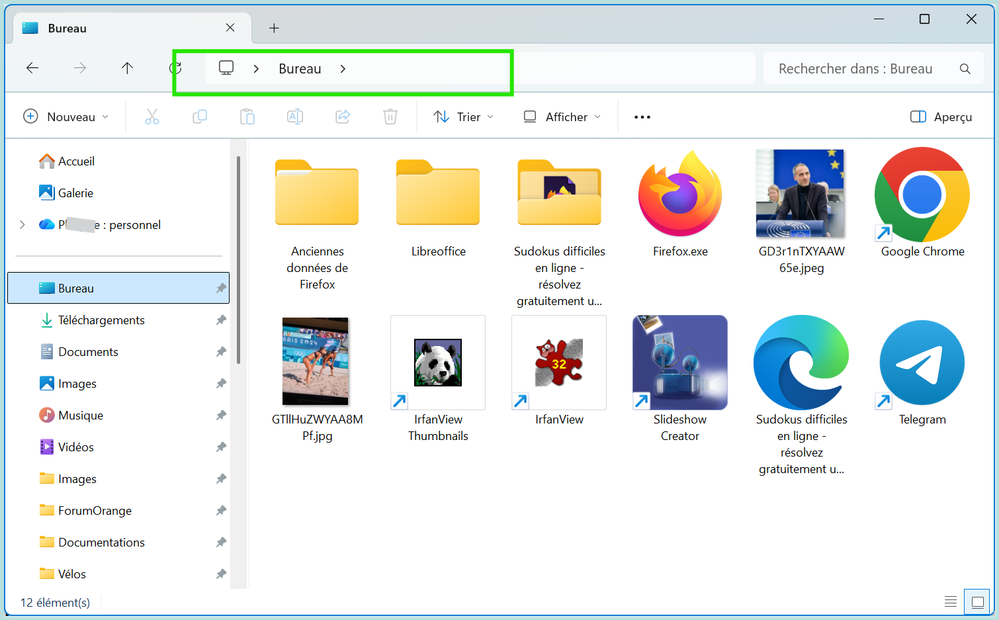Viewport: 999px width, 620px height.
Task: Select the Telegram shortcut icon
Action: click(x=922, y=363)
